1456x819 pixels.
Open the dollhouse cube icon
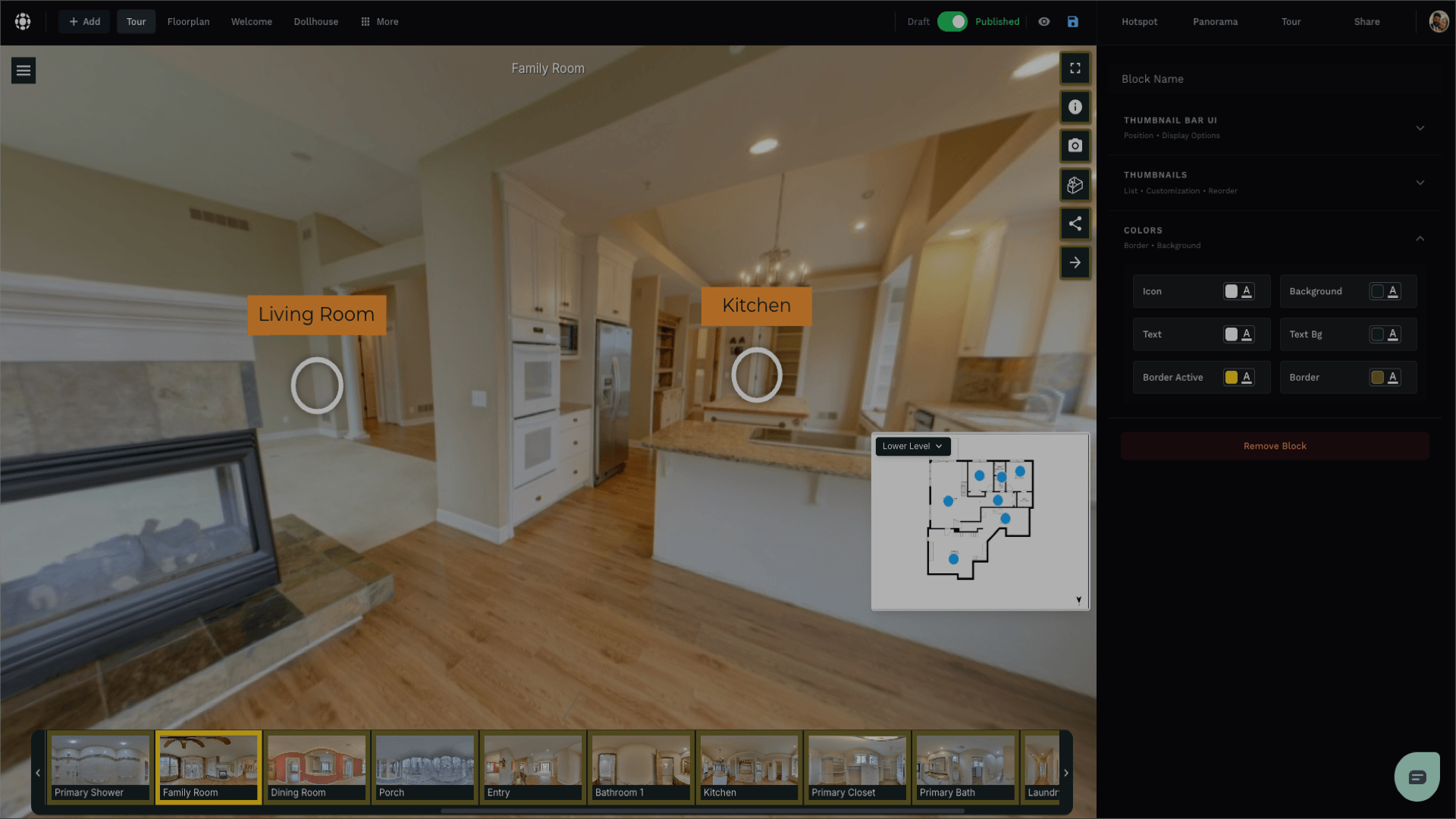pyautogui.click(x=1075, y=185)
